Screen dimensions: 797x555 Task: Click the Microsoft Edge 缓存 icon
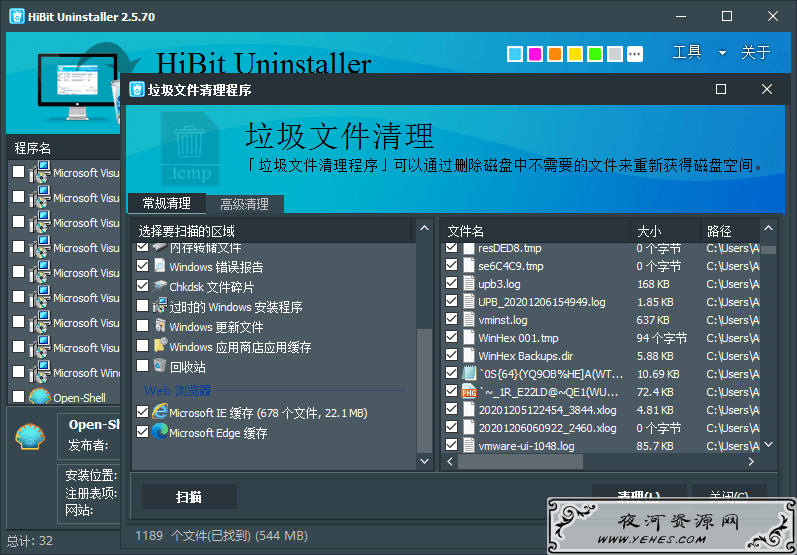coord(160,431)
